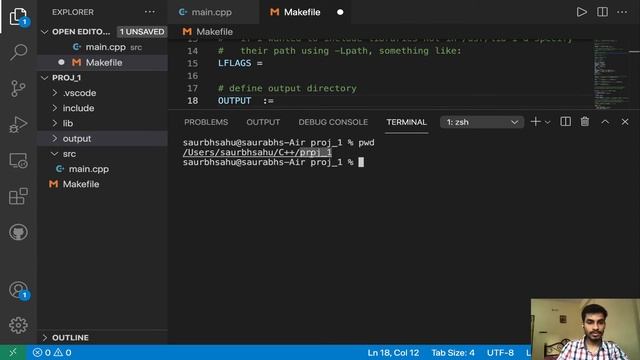This screenshot has height=360, width=640.
Task: Open the 1: zsh terminal selector dropdown
Action: (482, 122)
